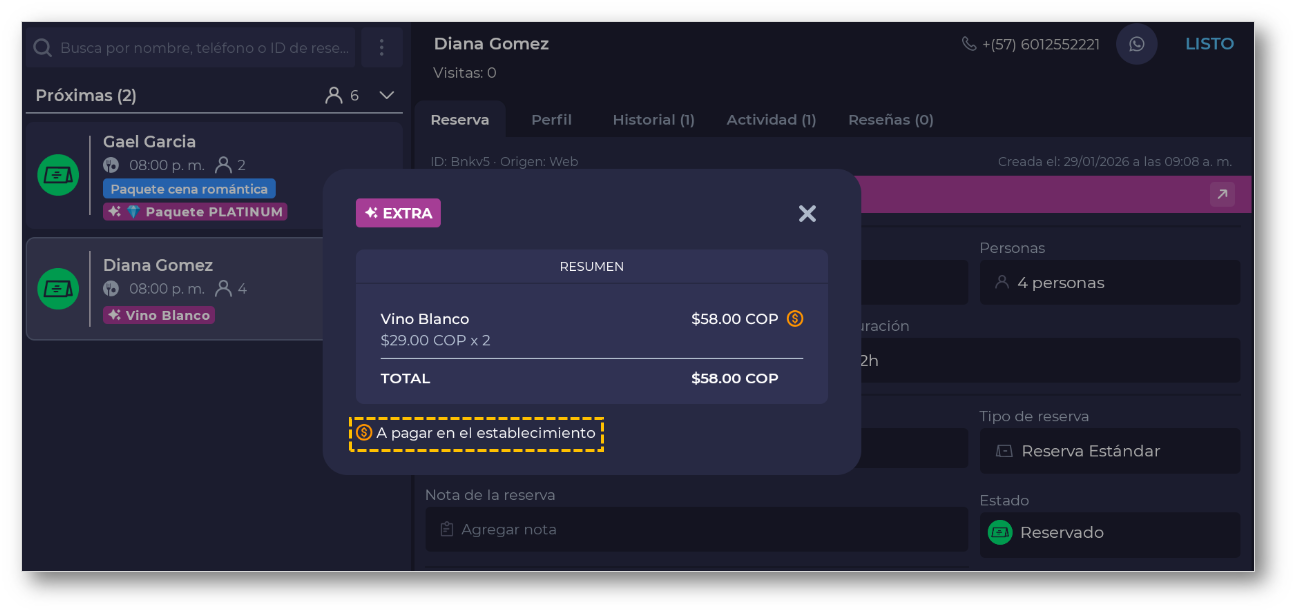The image size is (1297, 614).
Task: Open the three-dot options menu
Action: tap(381, 47)
